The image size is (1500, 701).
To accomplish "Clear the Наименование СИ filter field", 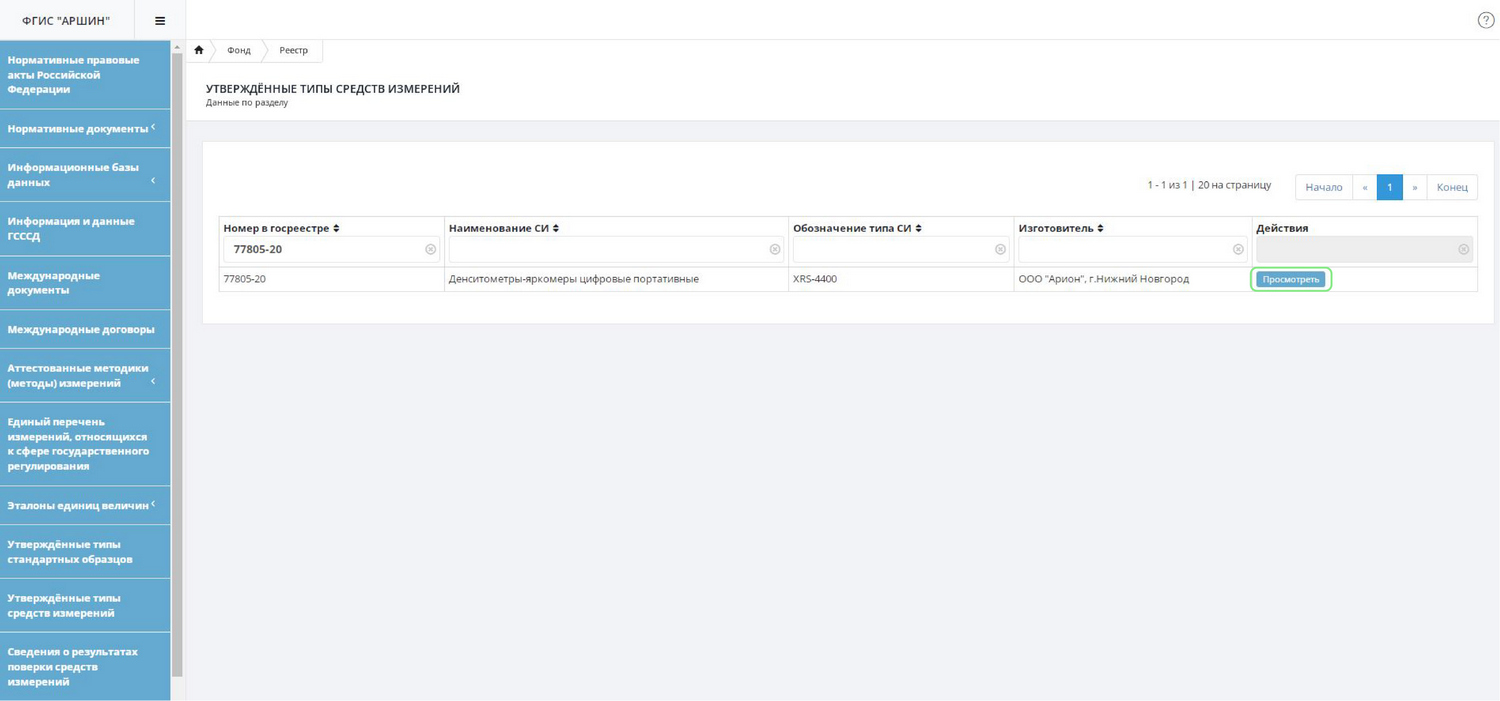I will point(775,249).
